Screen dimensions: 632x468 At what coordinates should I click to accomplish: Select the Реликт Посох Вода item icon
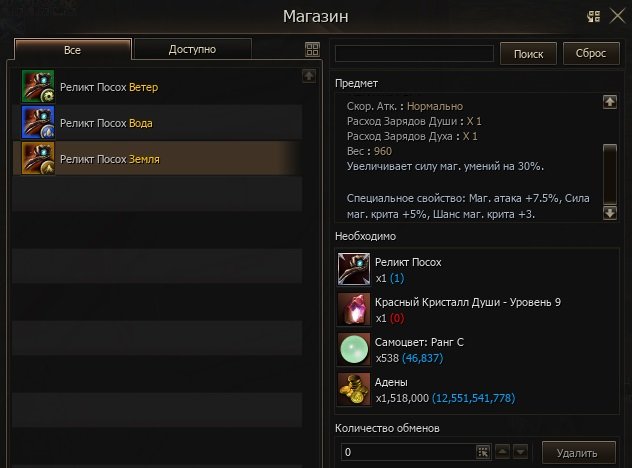(38, 123)
